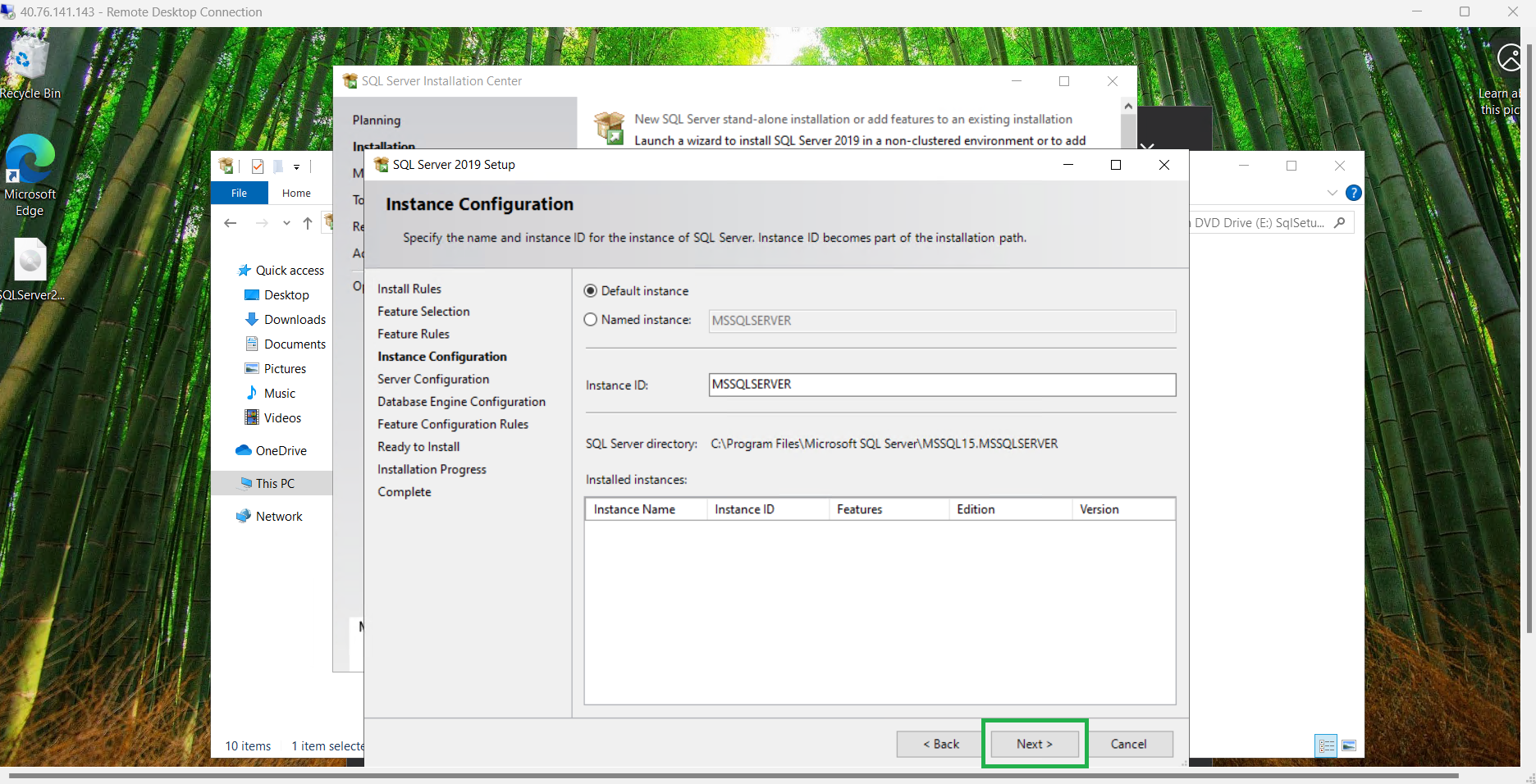Click SQL Server 2019 Setup title icon
1536x784 pixels.
click(381, 165)
